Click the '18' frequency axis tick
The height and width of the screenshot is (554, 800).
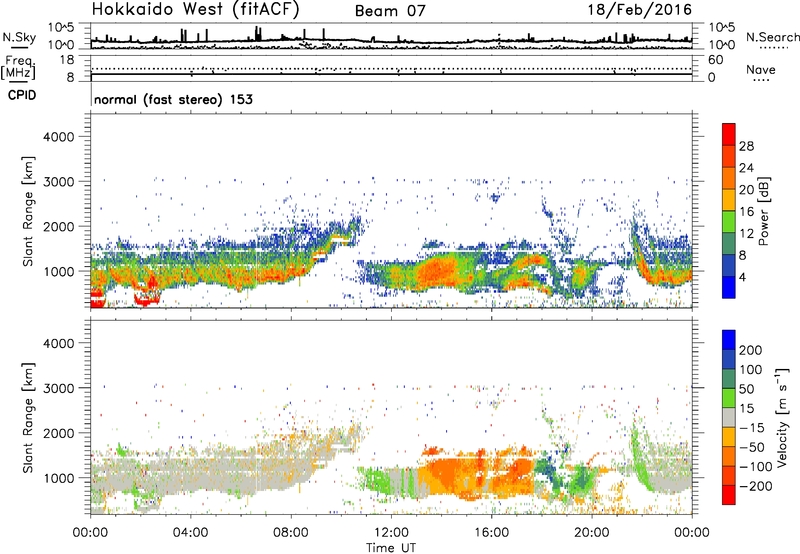67,60
